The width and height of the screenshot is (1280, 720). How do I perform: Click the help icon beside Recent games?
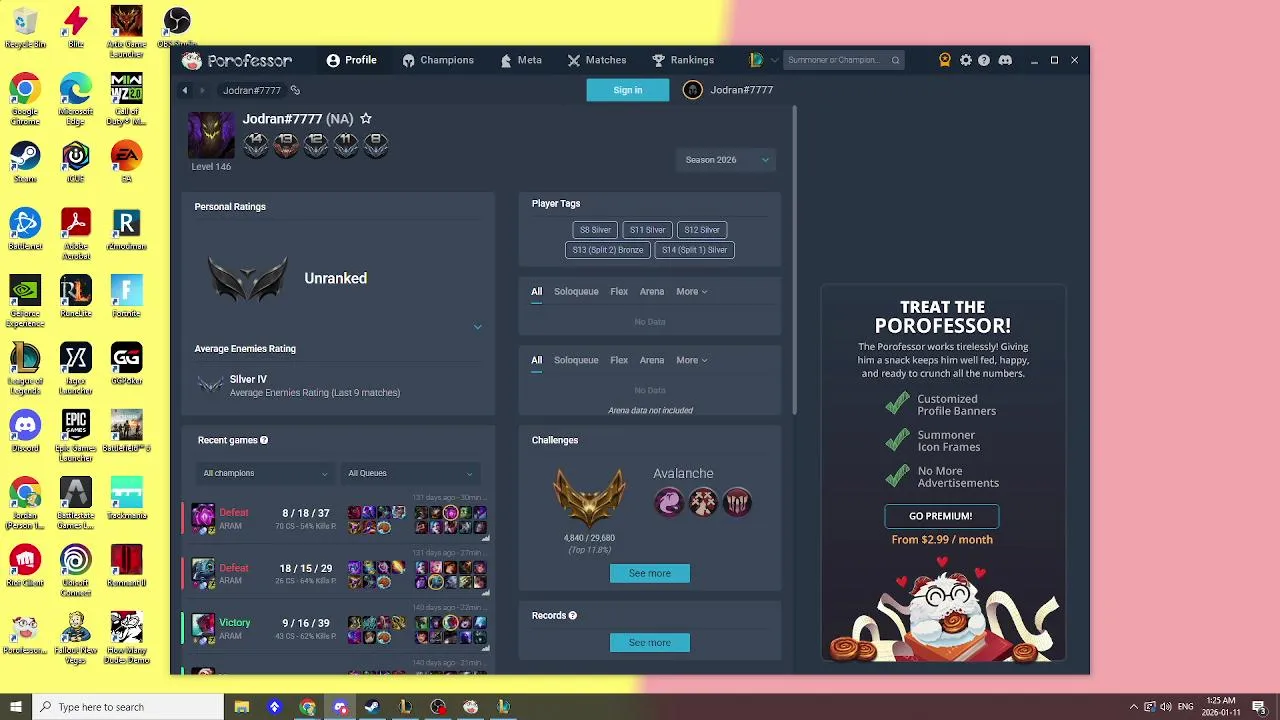pos(264,440)
